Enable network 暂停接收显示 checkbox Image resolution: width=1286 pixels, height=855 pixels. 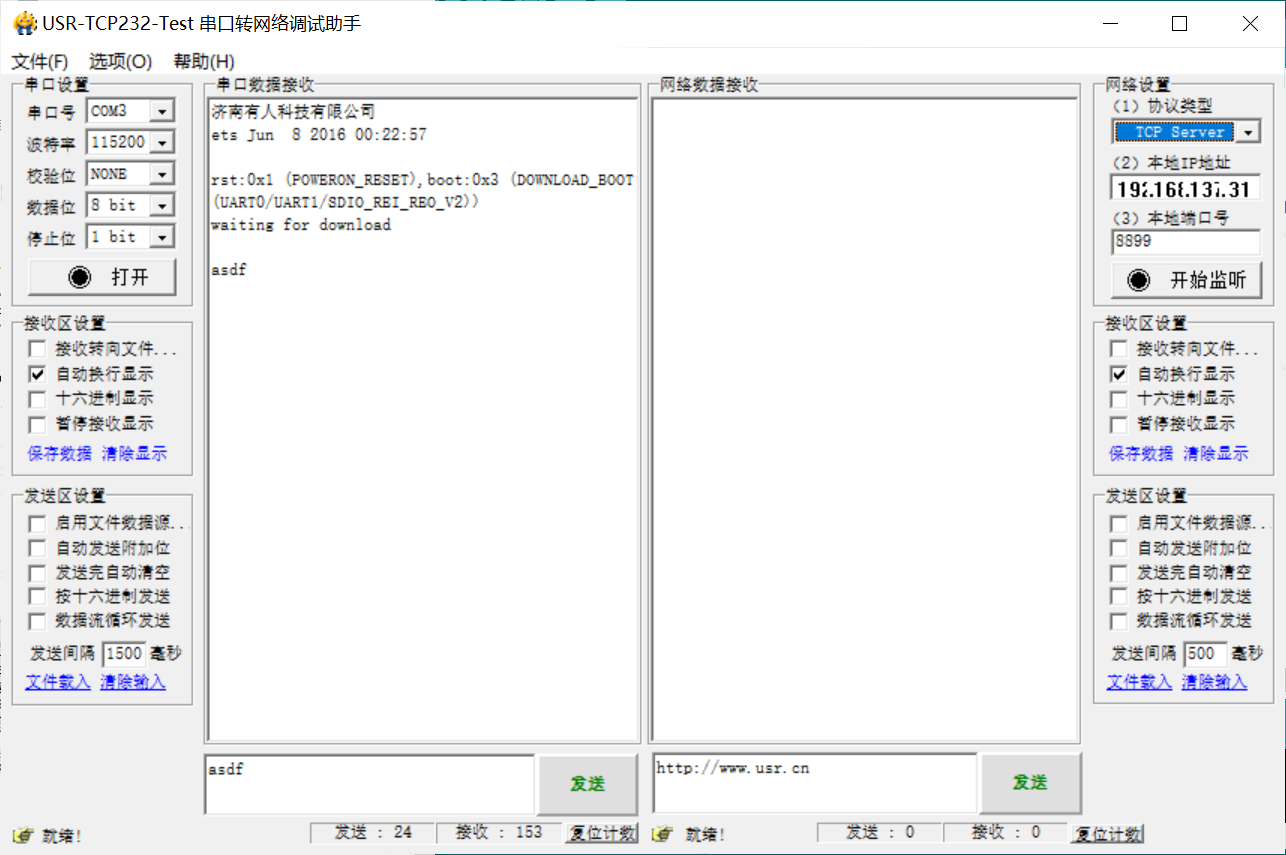1119,424
